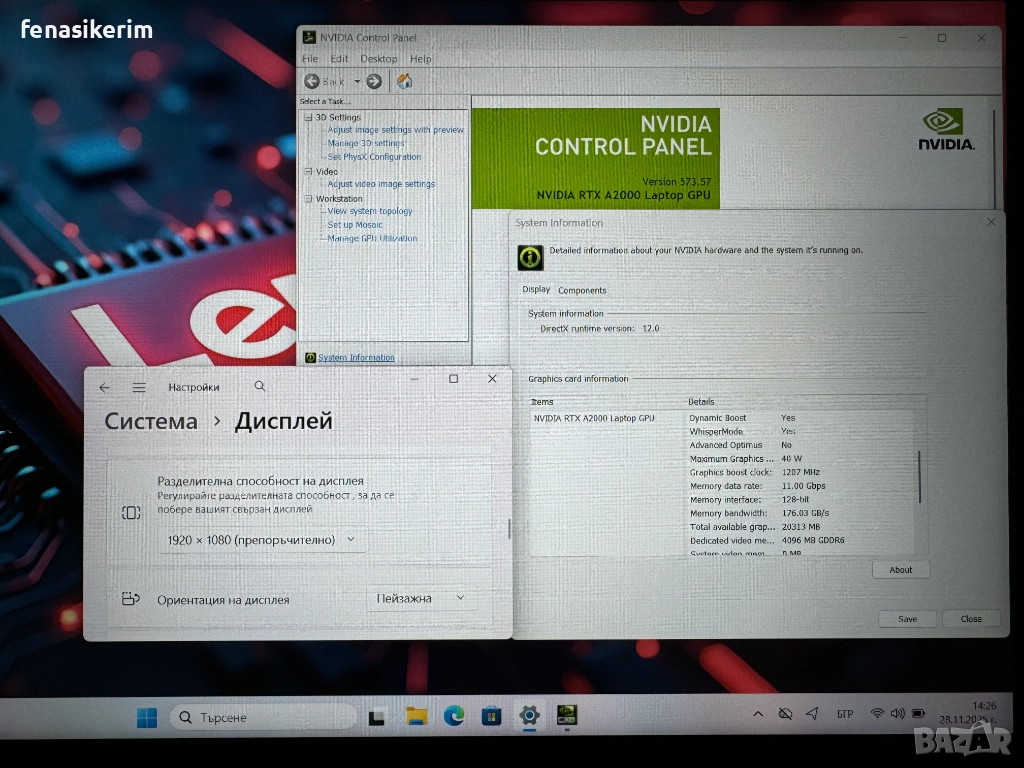Click the About button in System Information
The width and height of the screenshot is (1024, 768).
point(900,570)
